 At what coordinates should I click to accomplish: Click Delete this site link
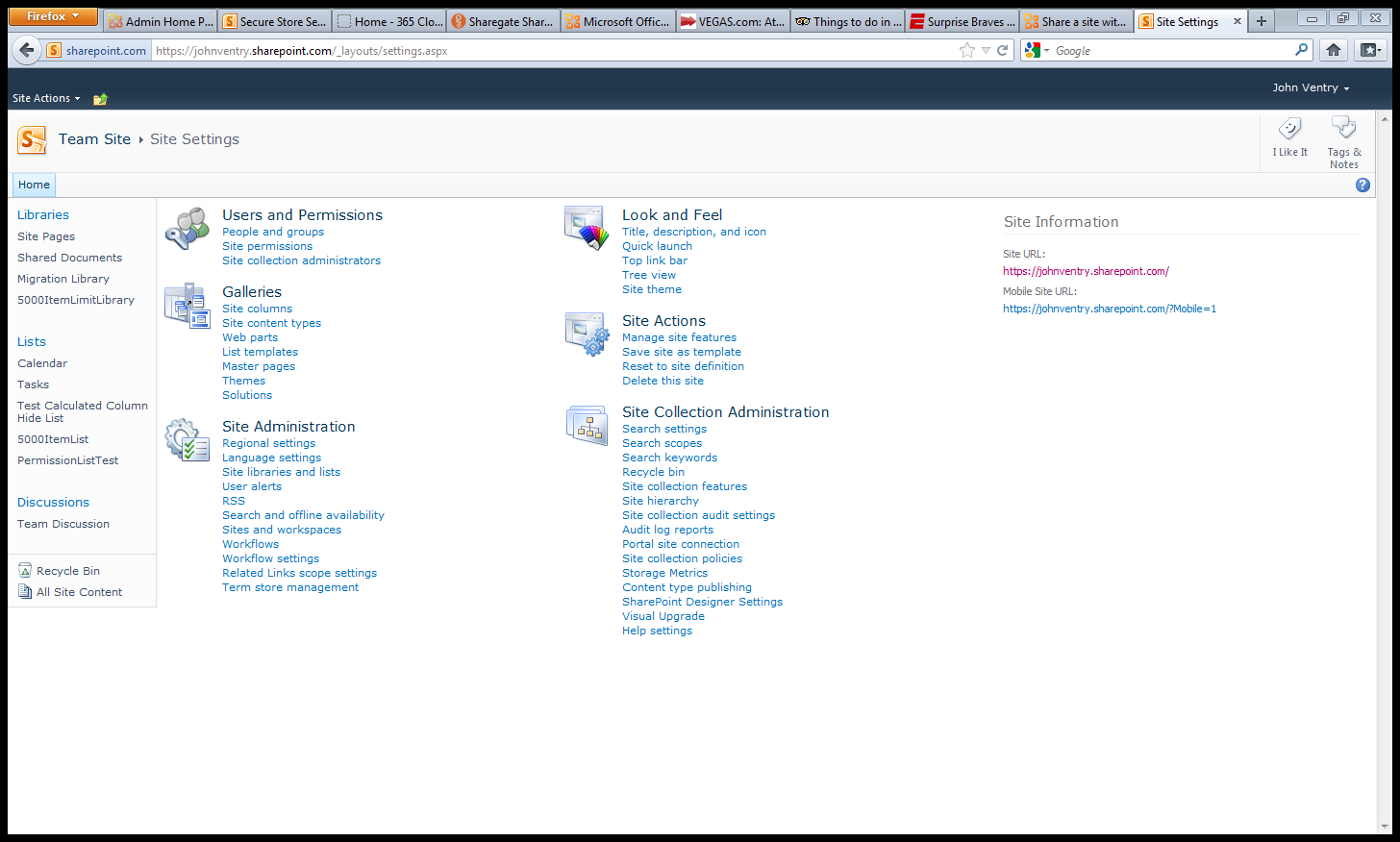point(662,381)
